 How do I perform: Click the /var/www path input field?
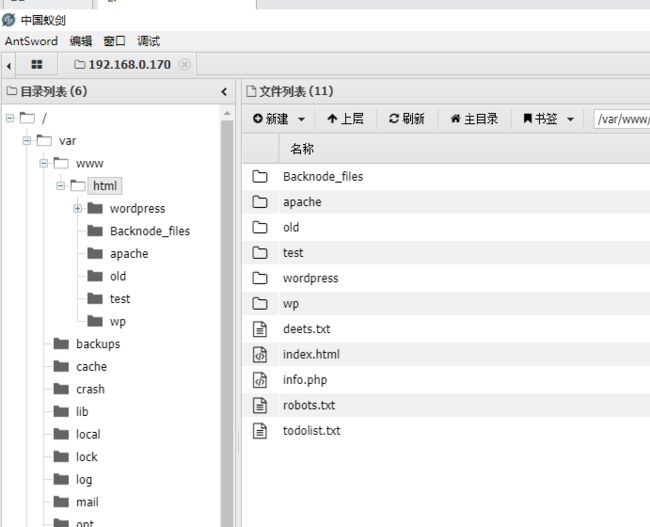(622, 119)
